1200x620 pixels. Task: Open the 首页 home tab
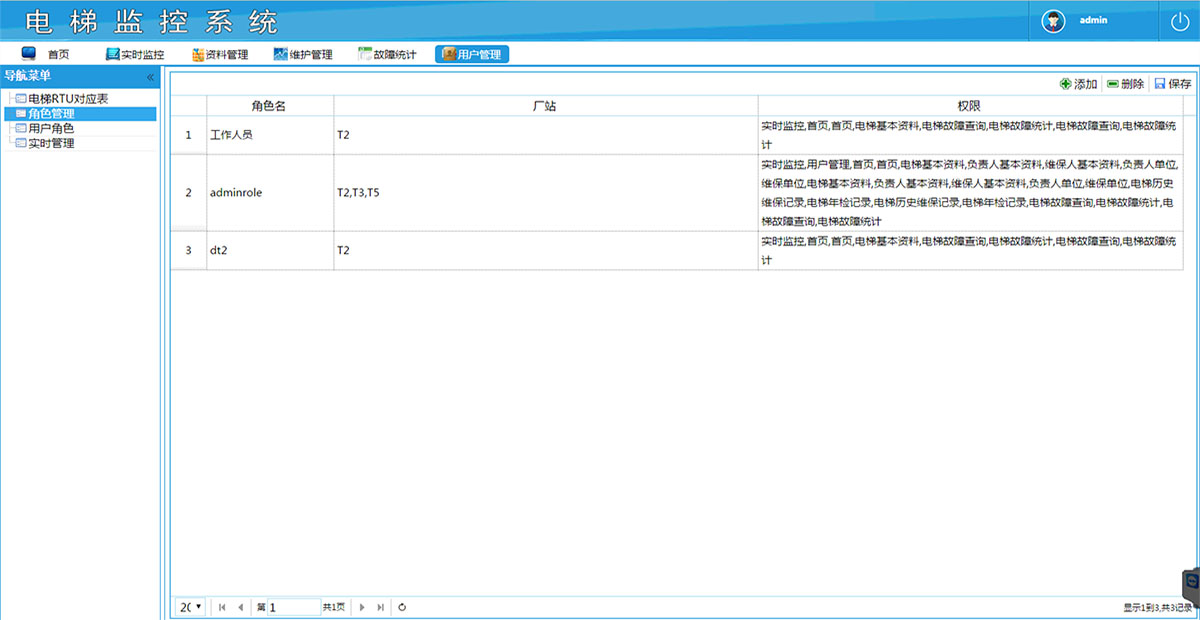coord(46,55)
